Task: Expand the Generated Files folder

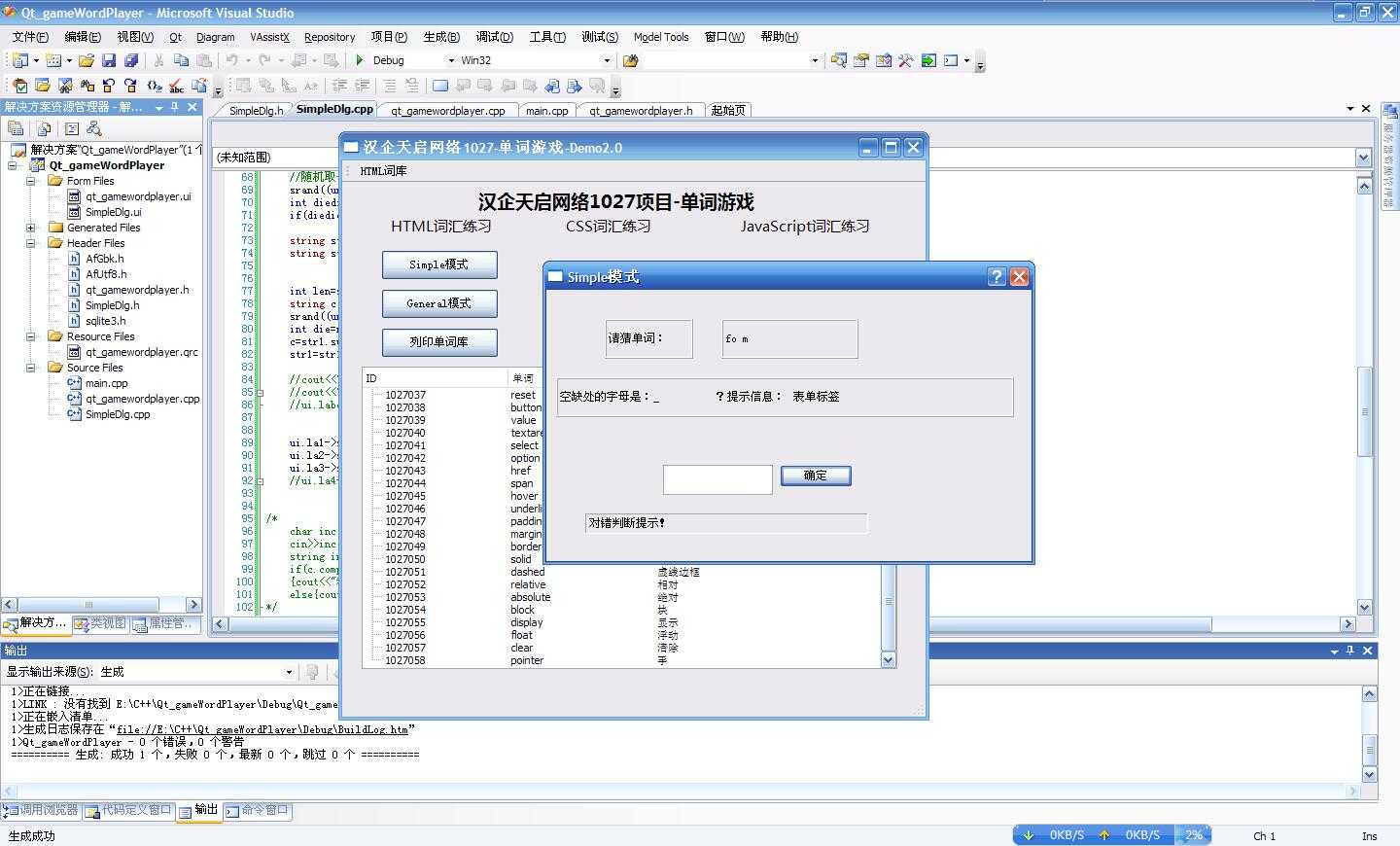Action: pos(31,228)
